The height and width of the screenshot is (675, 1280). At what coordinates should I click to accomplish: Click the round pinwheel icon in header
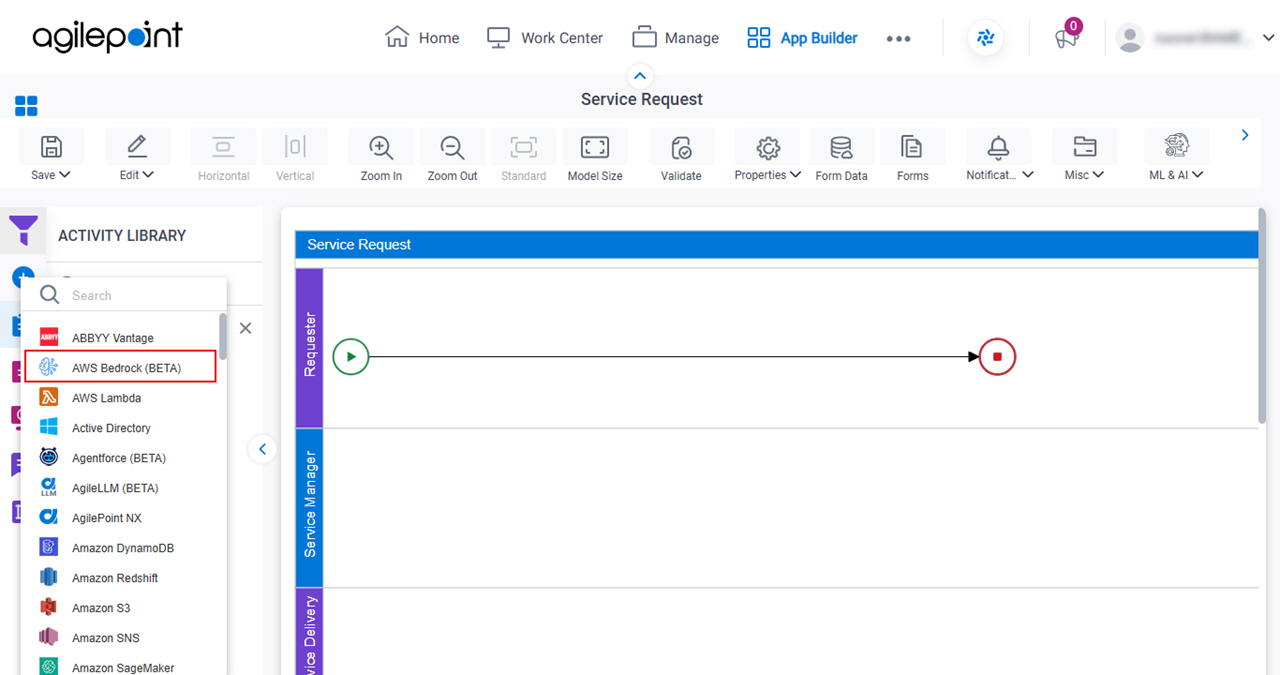coord(986,38)
